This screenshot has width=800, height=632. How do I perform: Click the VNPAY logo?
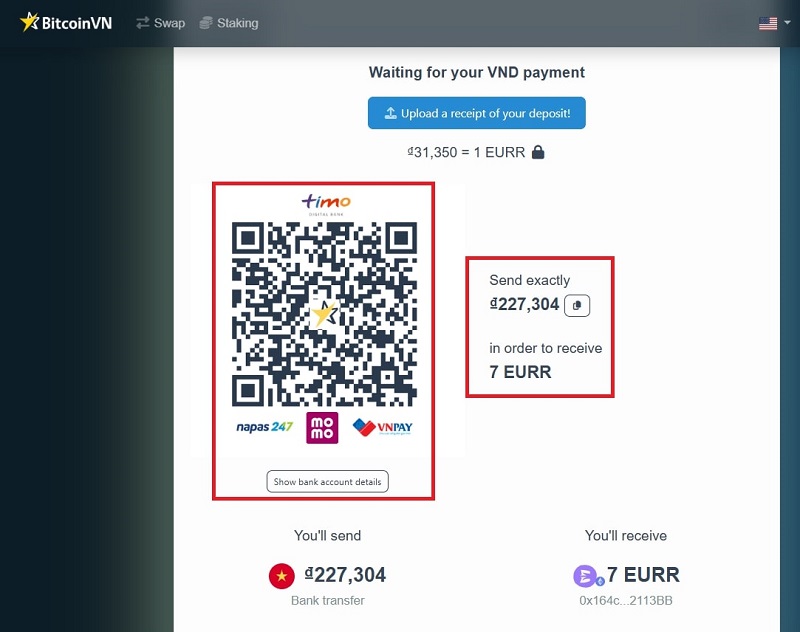pyautogui.click(x=383, y=427)
